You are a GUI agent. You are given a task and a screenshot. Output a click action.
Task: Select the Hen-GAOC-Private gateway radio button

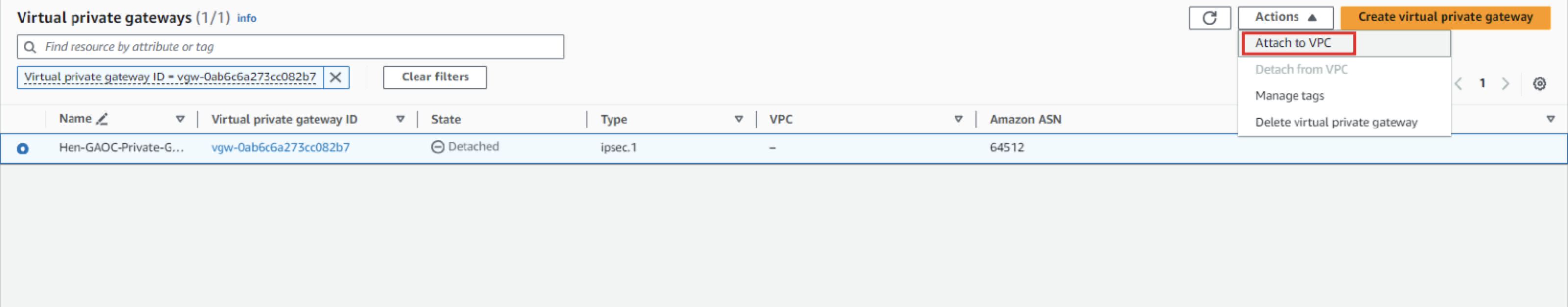coord(23,149)
